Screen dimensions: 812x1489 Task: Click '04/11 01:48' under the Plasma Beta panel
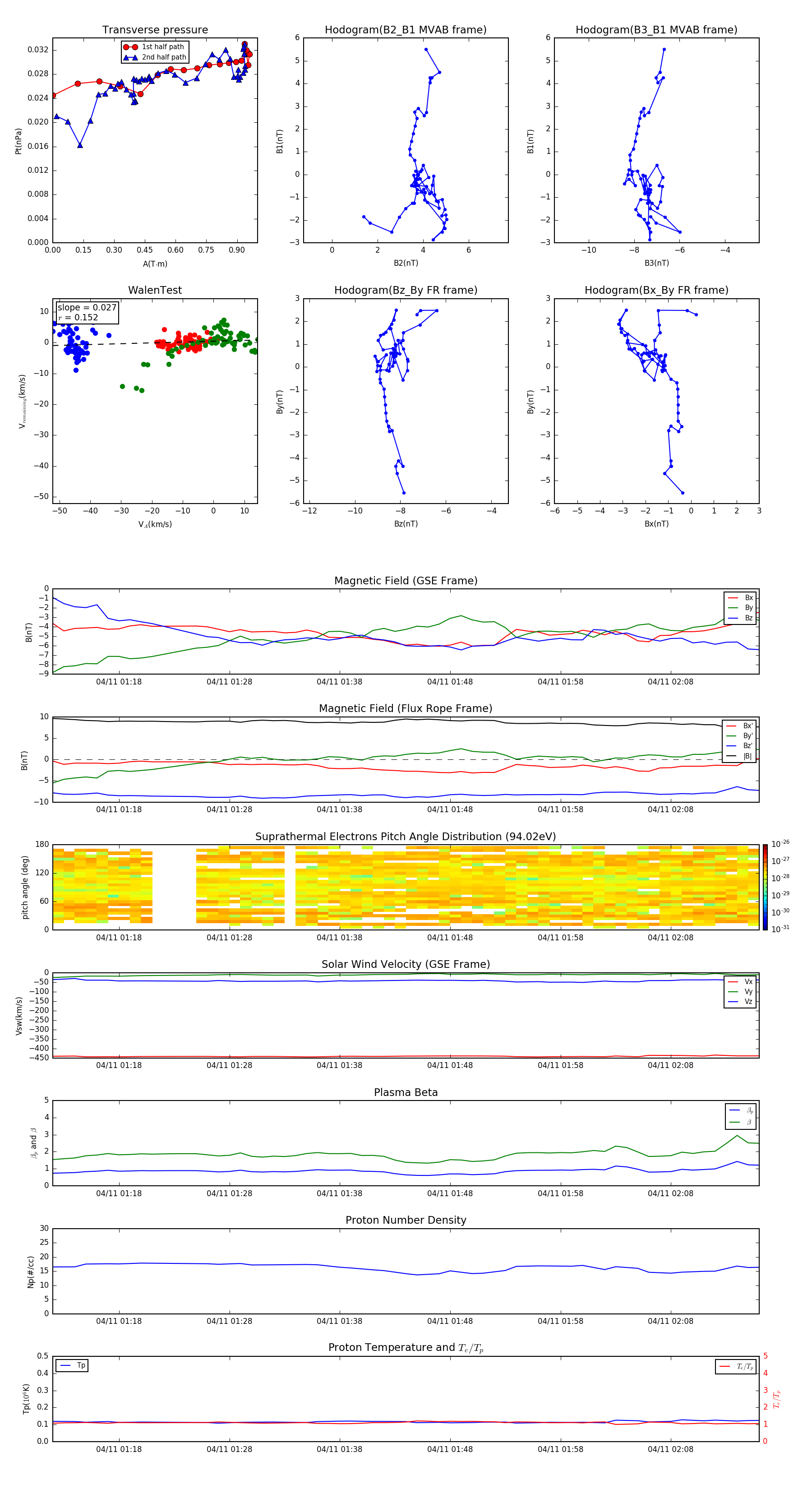pos(450,1193)
